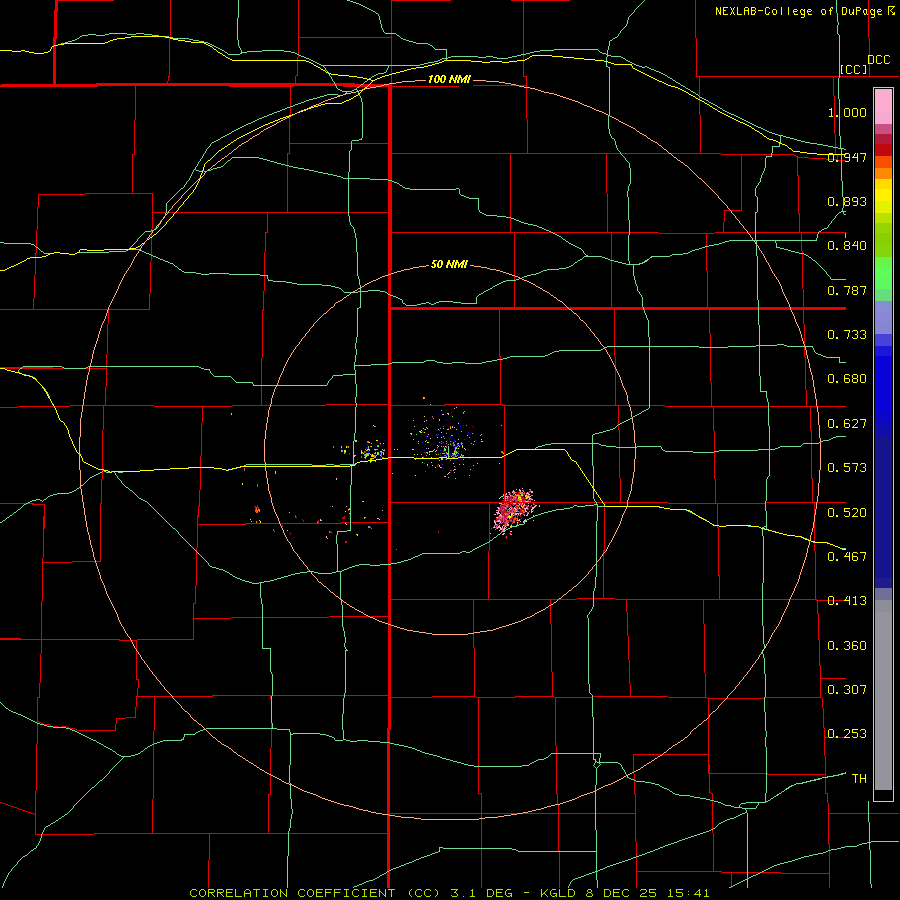Pick the bright blue color bar segment

(883, 390)
